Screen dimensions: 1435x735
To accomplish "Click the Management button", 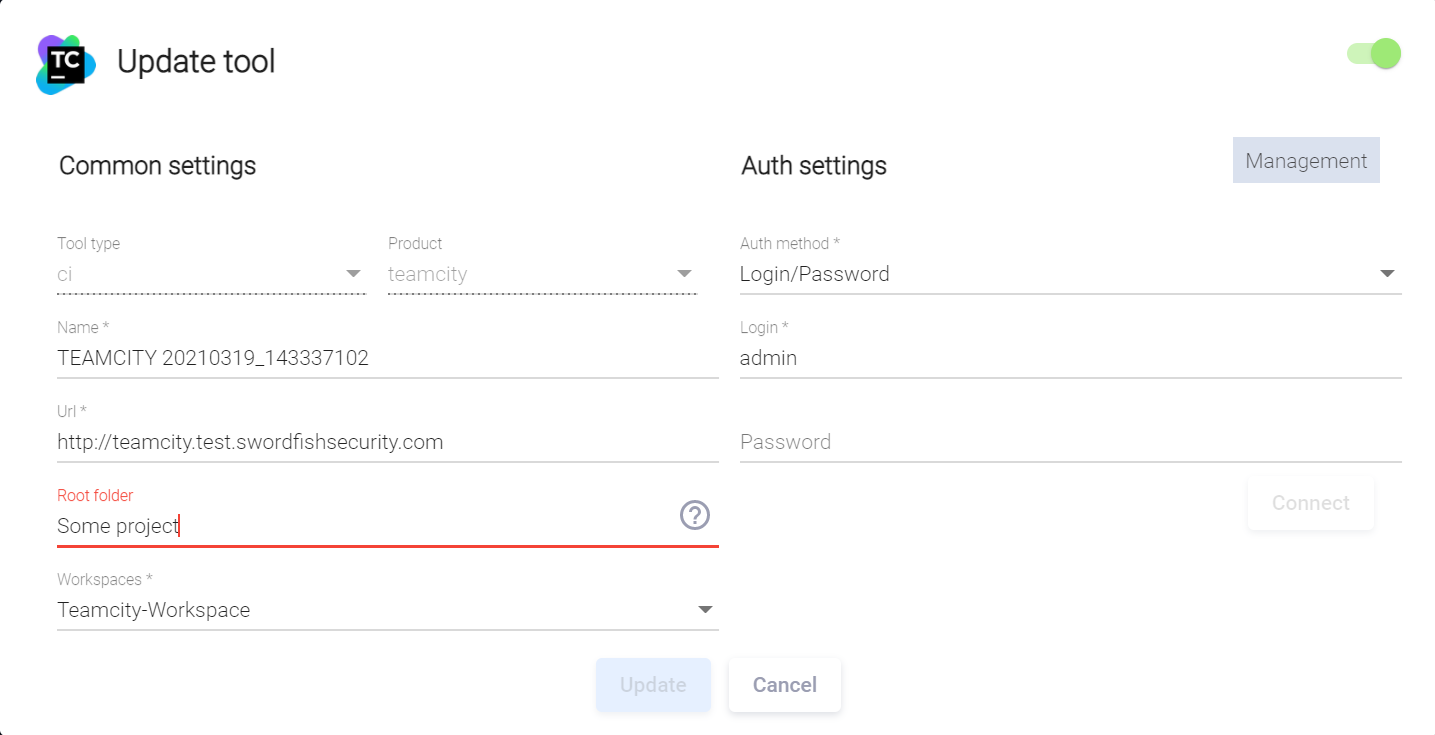I will click(x=1306, y=161).
